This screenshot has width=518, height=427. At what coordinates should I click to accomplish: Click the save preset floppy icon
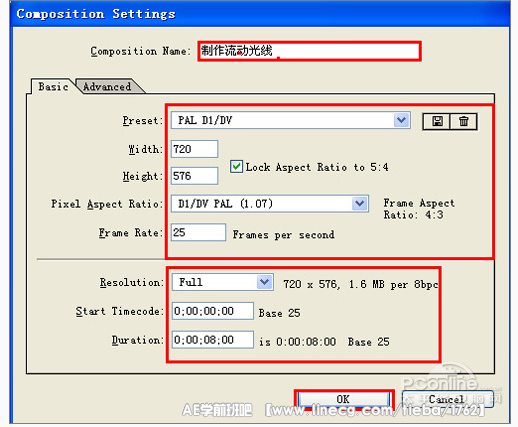437,121
